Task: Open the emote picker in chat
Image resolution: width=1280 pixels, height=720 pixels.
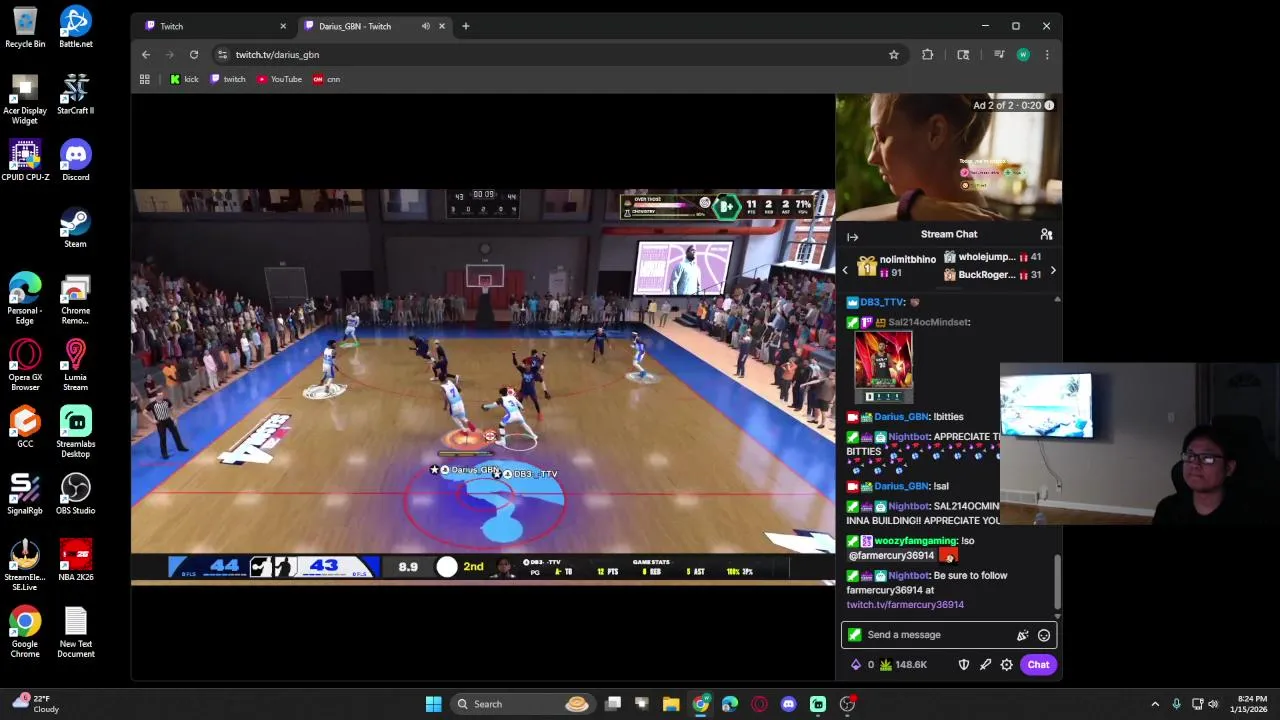Action: pos(1044,635)
